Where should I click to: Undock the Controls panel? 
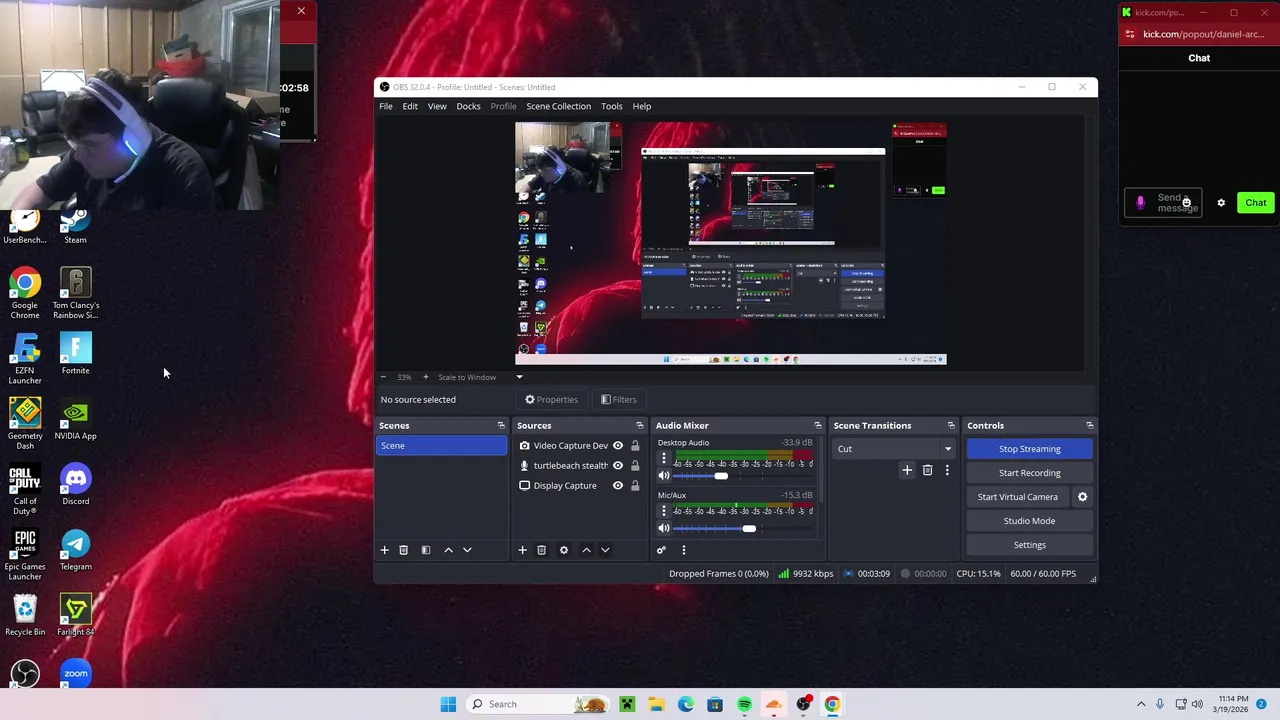point(1089,426)
